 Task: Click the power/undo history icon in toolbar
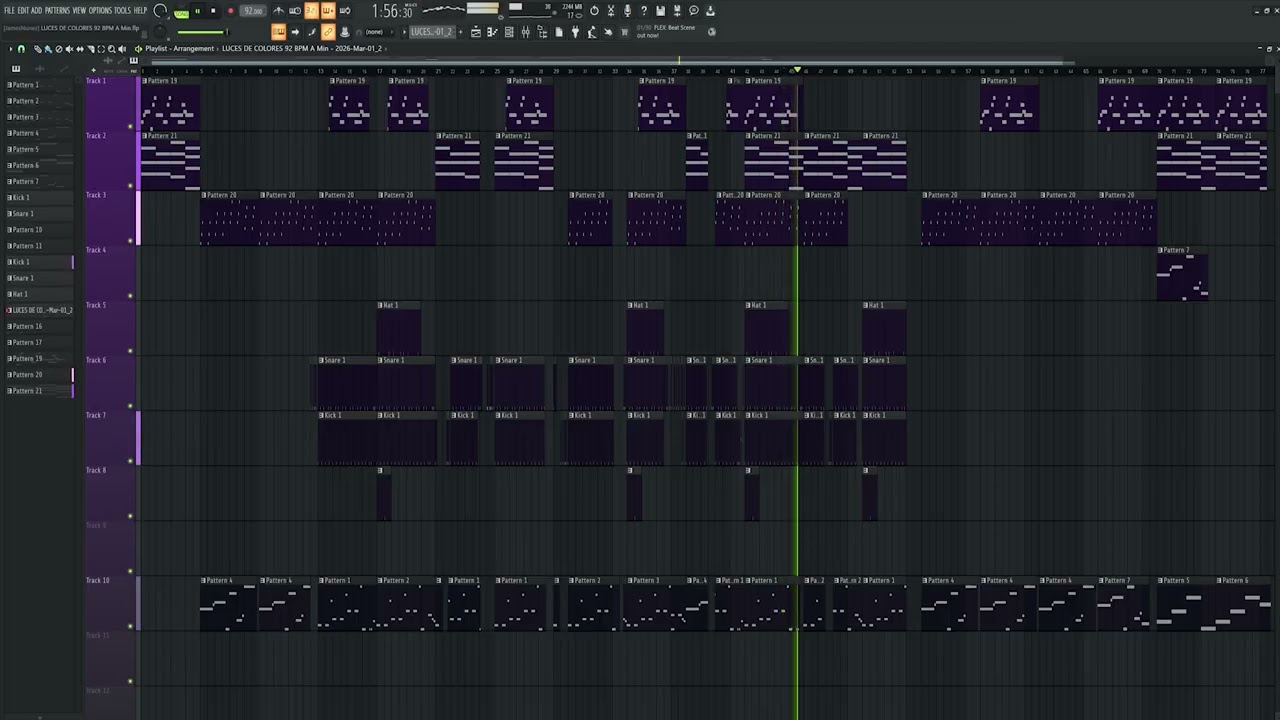point(594,11)
